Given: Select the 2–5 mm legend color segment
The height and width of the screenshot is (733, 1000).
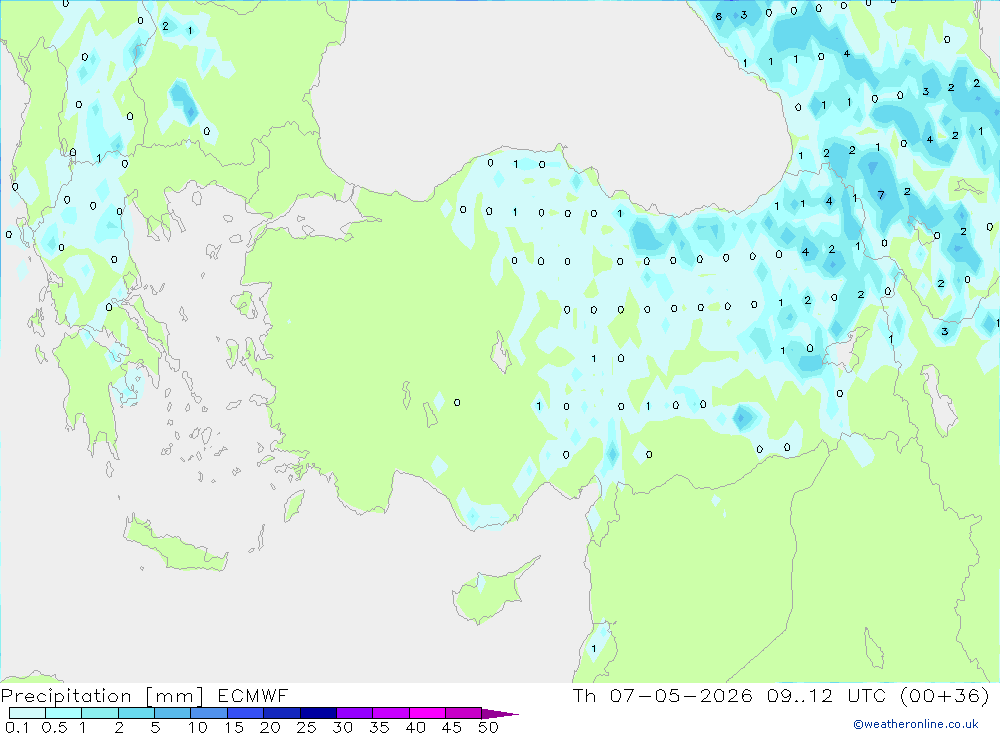Looking at the screenshot, I should click(x=136, y=713).
